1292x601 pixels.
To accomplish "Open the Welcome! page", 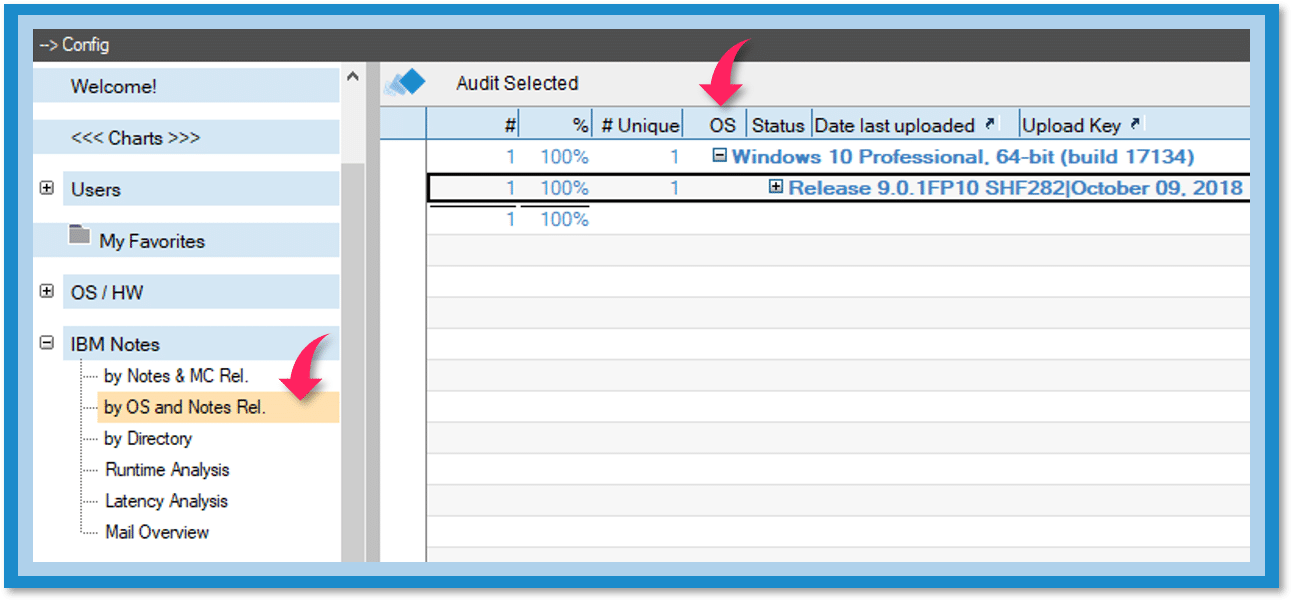I will tap(113, 87).
